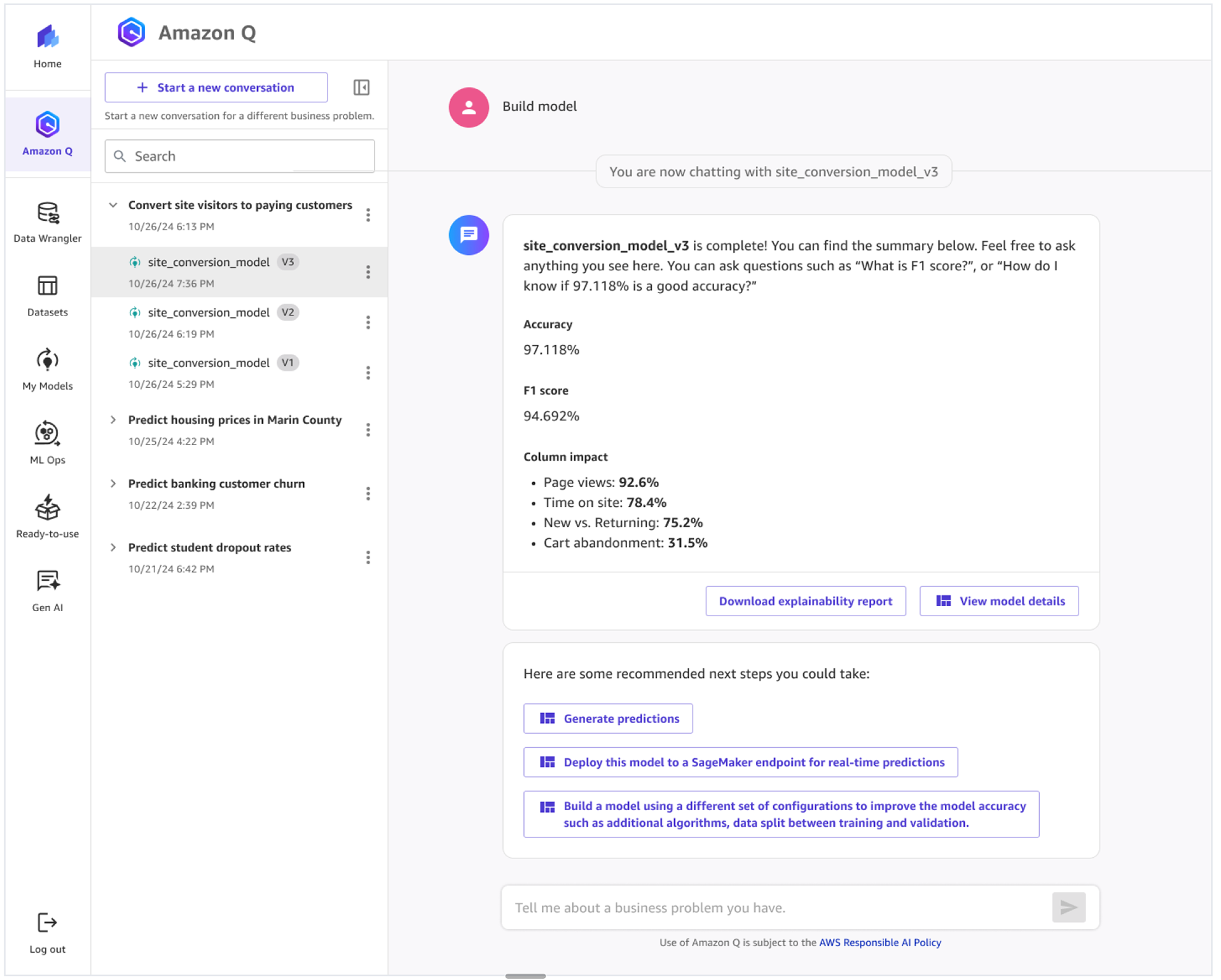Click the New vs. Returning: 75.2% bullet
Image resolution: width=1221 pixels, height=980 pixels.
click(x=623, y=523)
